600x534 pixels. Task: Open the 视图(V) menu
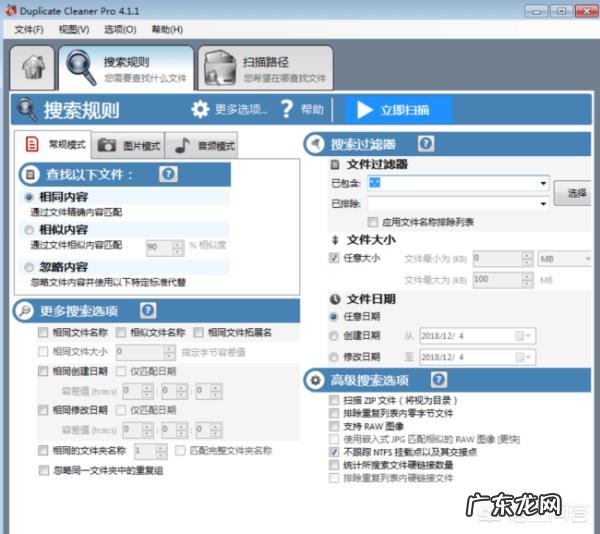pyautogui.click(x=74, y=29)
